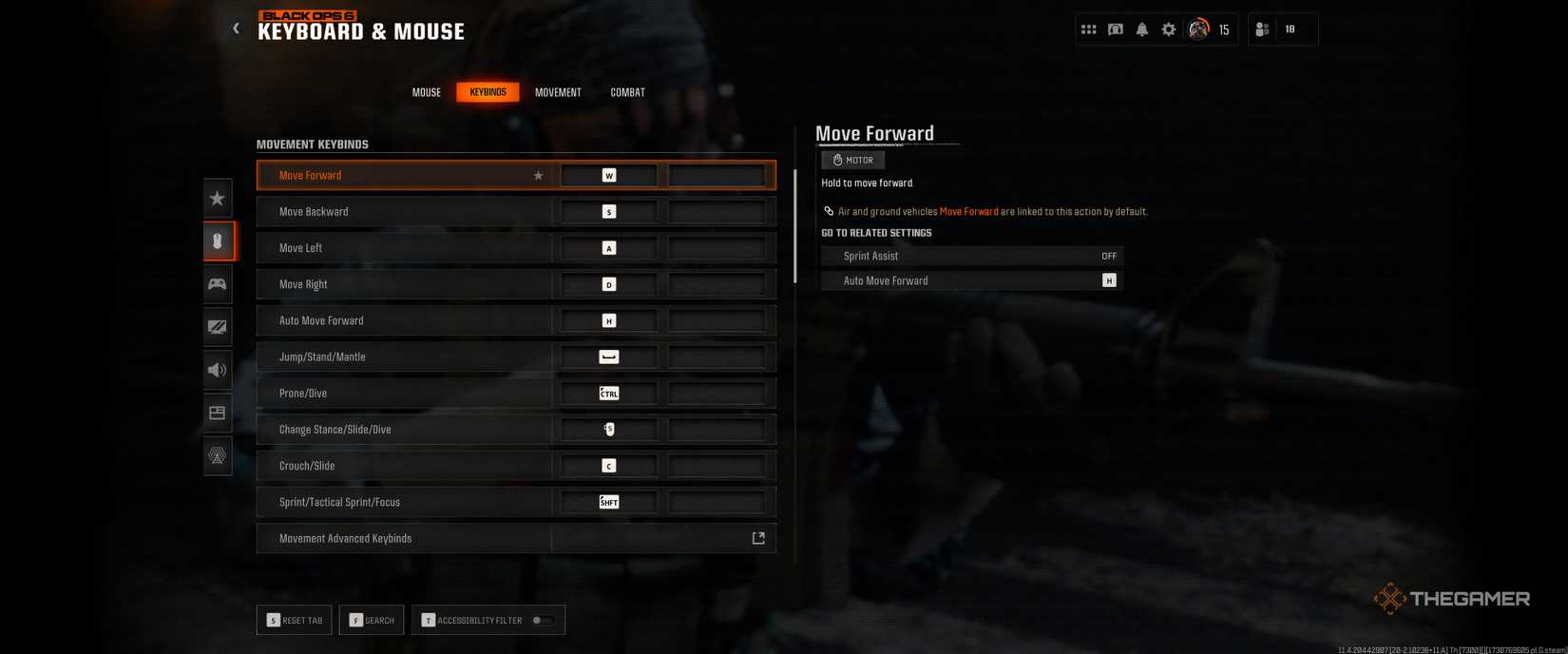The width and height of the screenshot is (1568, 654).
Task: Select the secondary keybind slot for Move Backward
Action: click(717, 212)
